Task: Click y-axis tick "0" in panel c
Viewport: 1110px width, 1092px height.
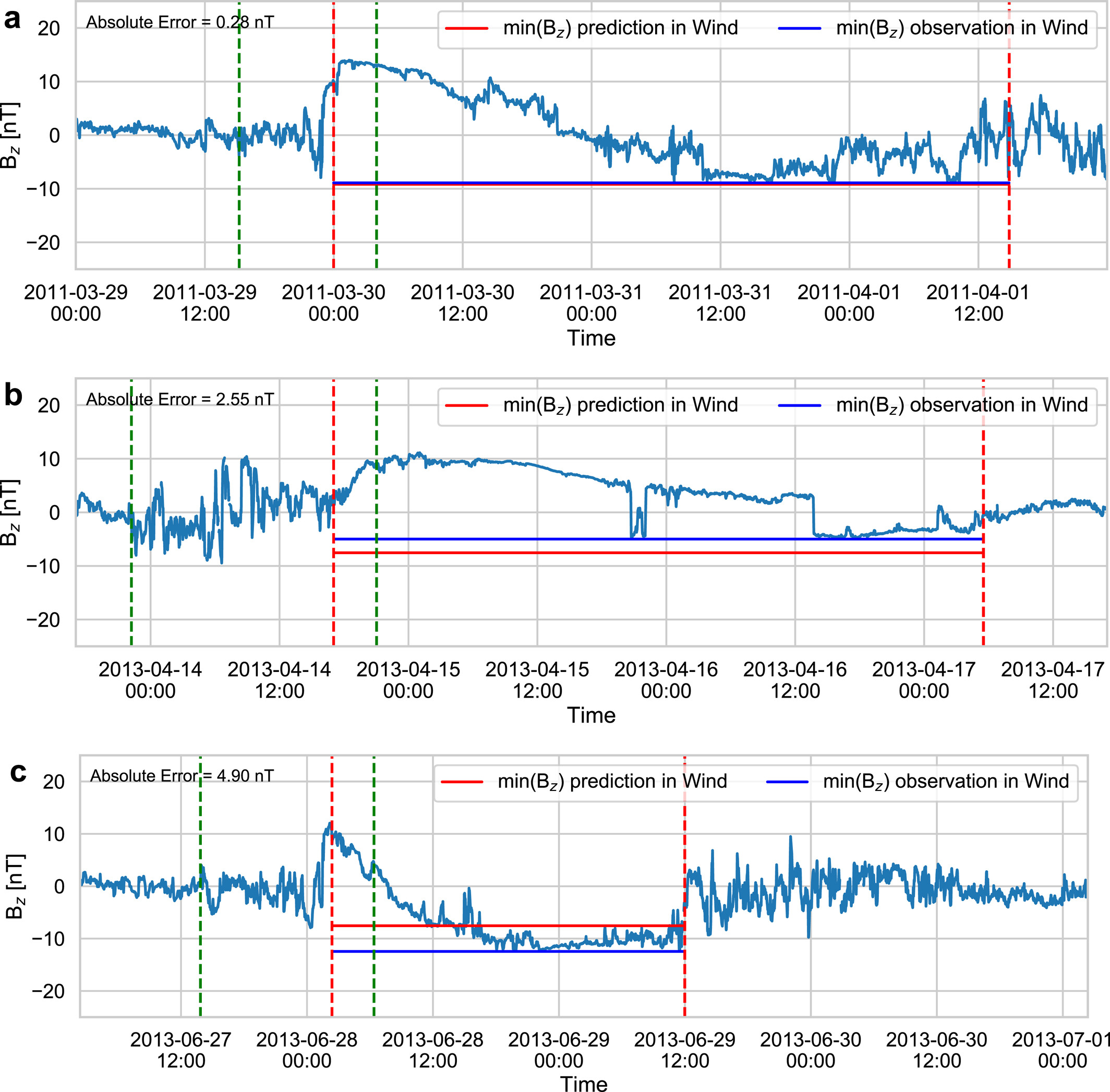Action: click(59, 886)
